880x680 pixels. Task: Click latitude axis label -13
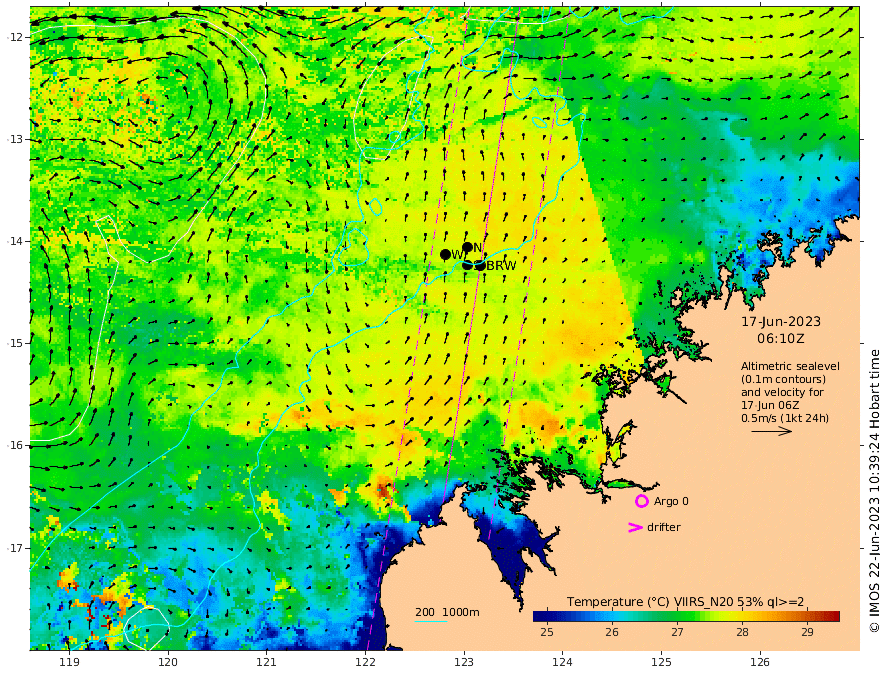[15, 139]
